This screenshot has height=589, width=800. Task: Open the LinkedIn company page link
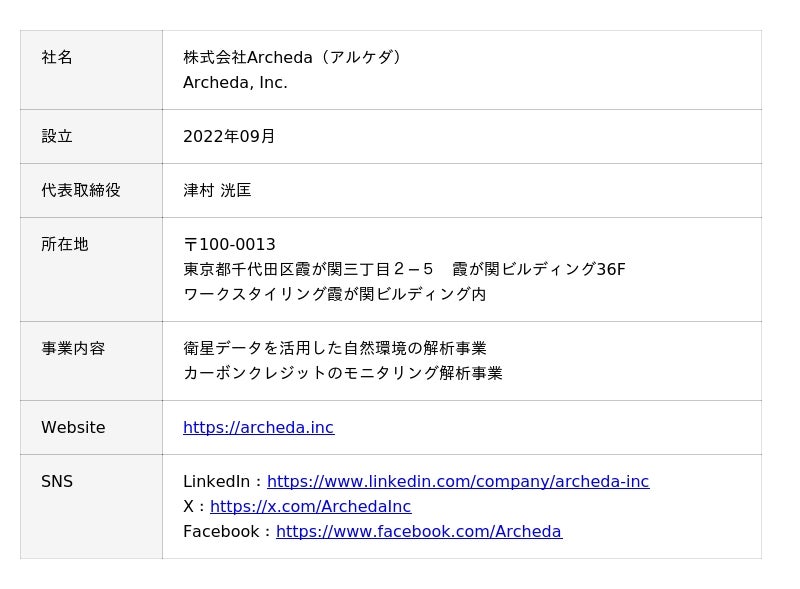(x=457, y=482)
